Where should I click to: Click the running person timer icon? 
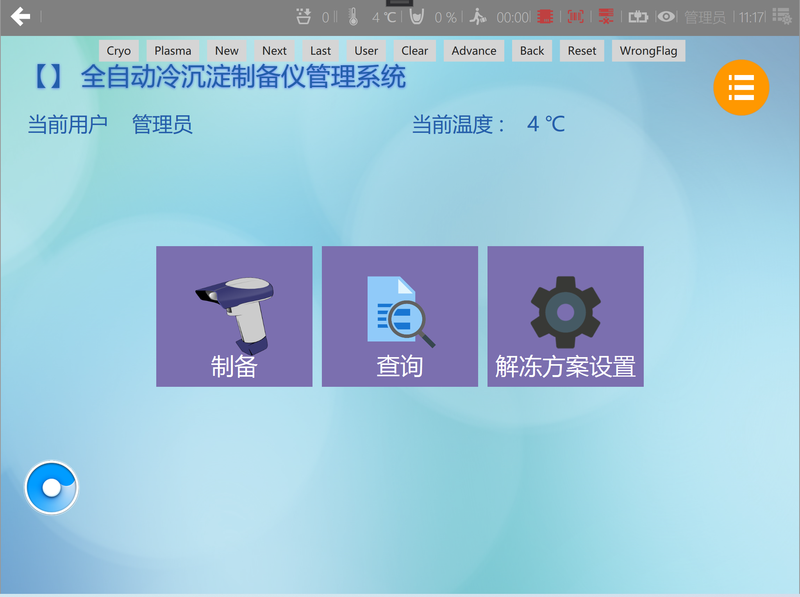coord(478,17)
